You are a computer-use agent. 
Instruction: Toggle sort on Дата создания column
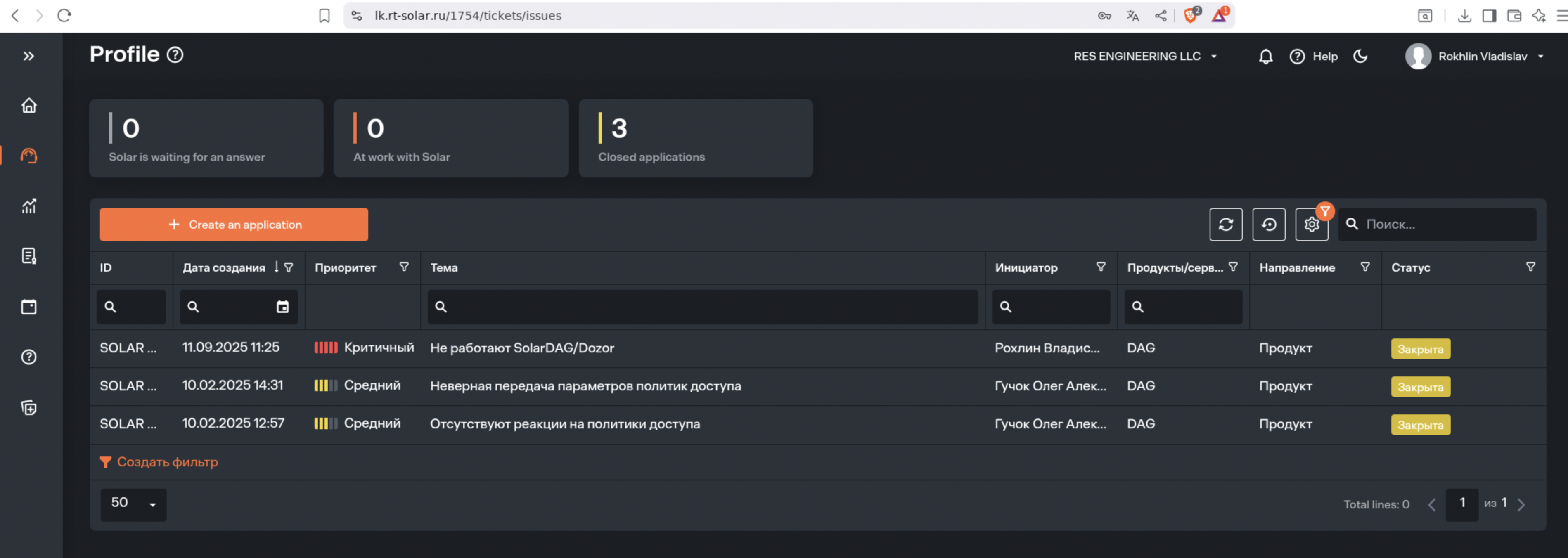(x=276, y=267)
